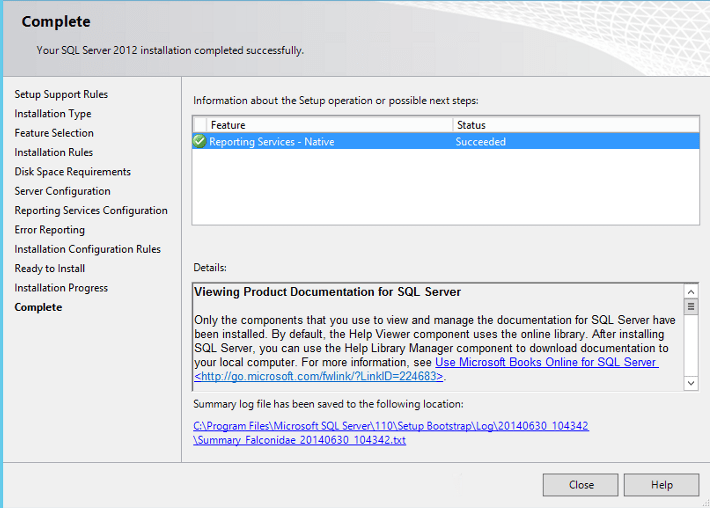This screenshot has height=508, width=710.
Task: Open Server Configuration step
Action: pyautogui.click(x=62, y=191)
